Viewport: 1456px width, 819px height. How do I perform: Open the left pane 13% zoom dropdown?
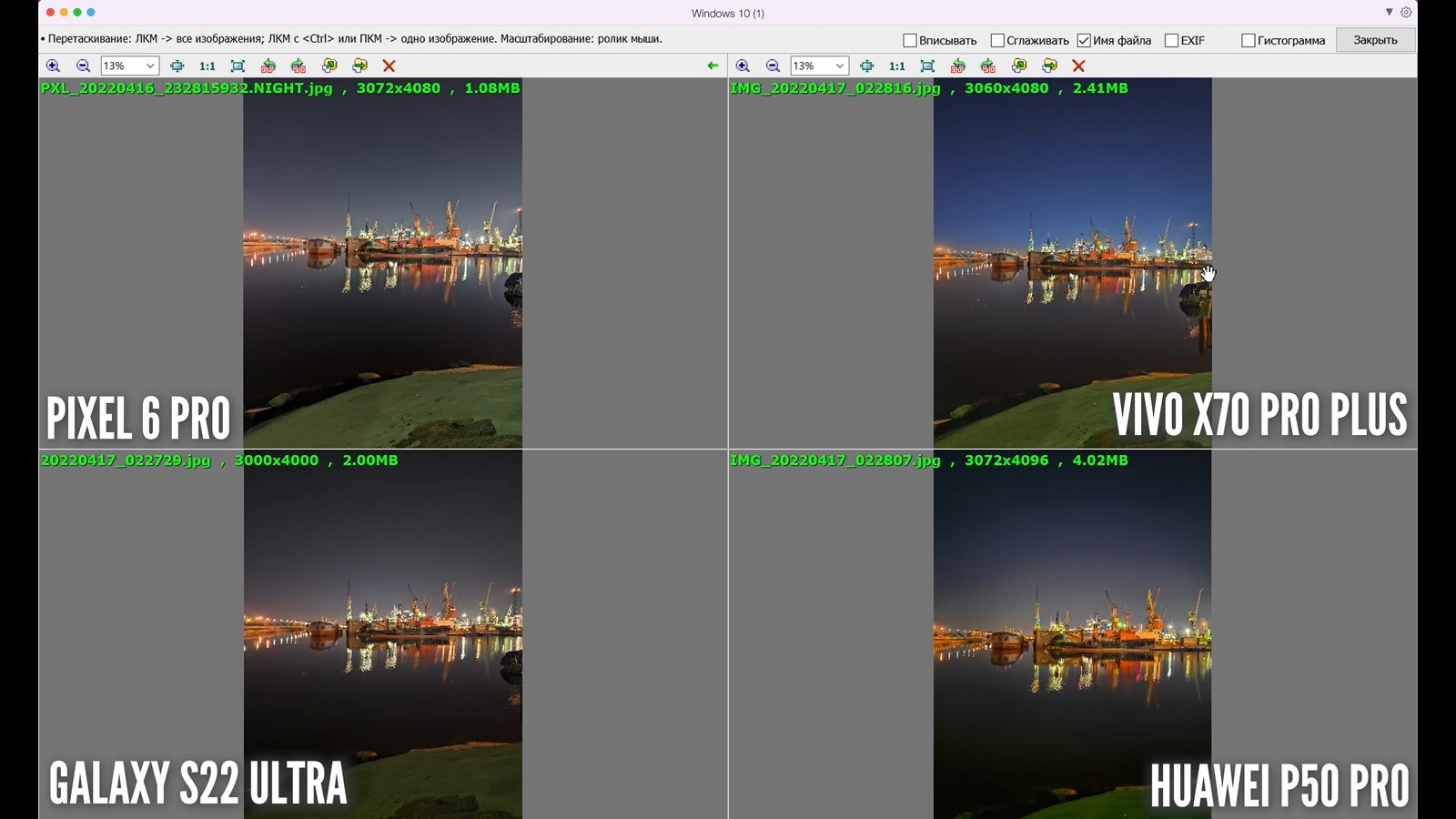click(x=129, y=66)
